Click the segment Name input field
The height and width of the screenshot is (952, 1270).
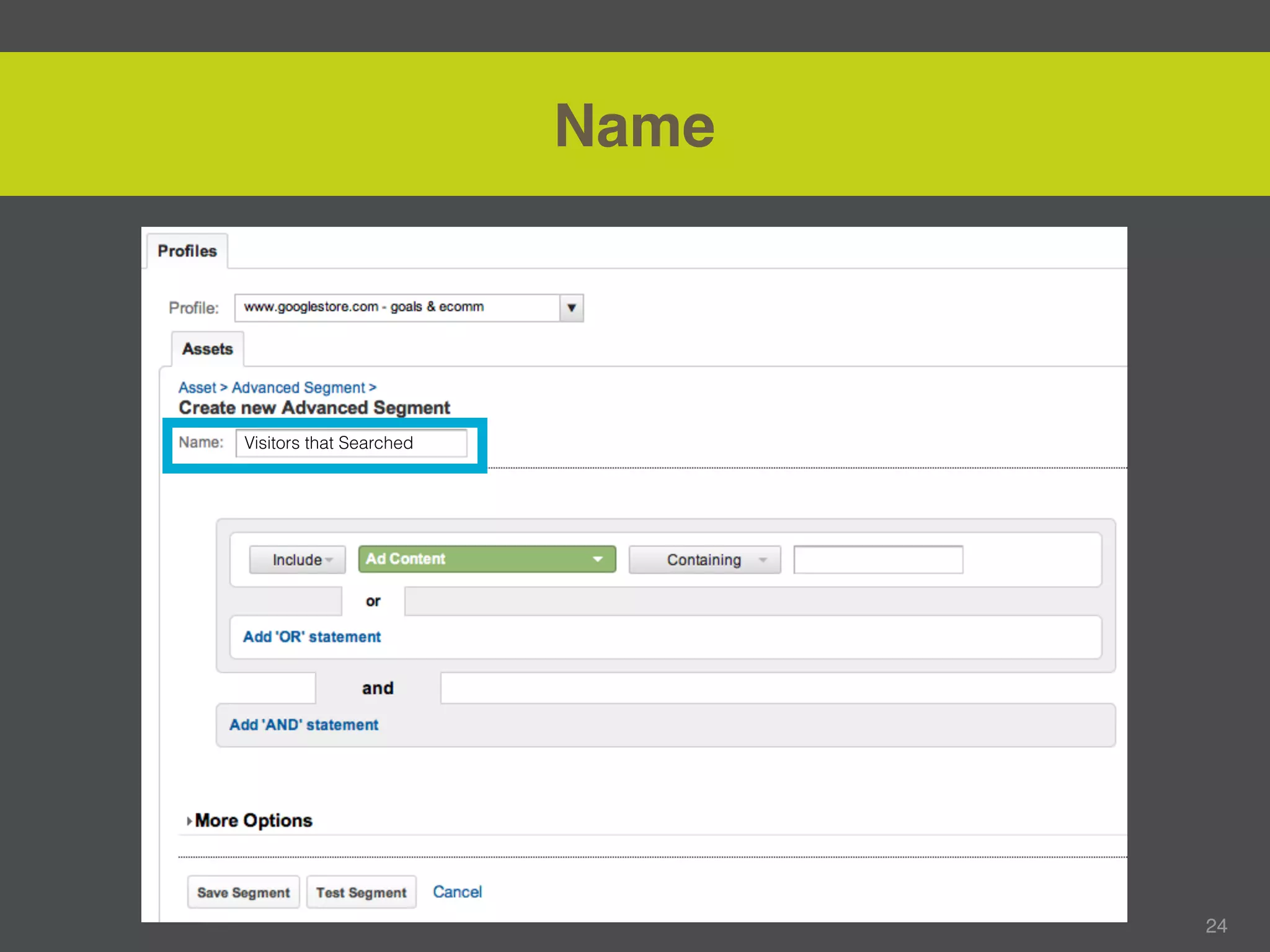(x=351, y=443)
